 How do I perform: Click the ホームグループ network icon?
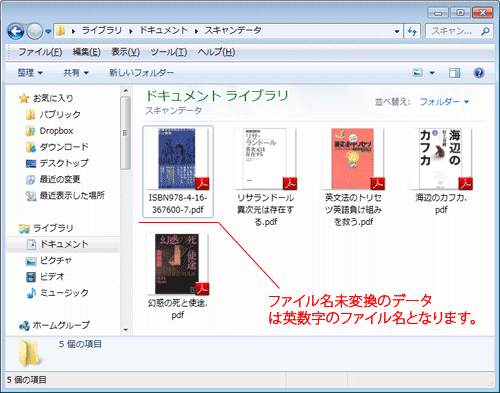[x=24, y=326]
